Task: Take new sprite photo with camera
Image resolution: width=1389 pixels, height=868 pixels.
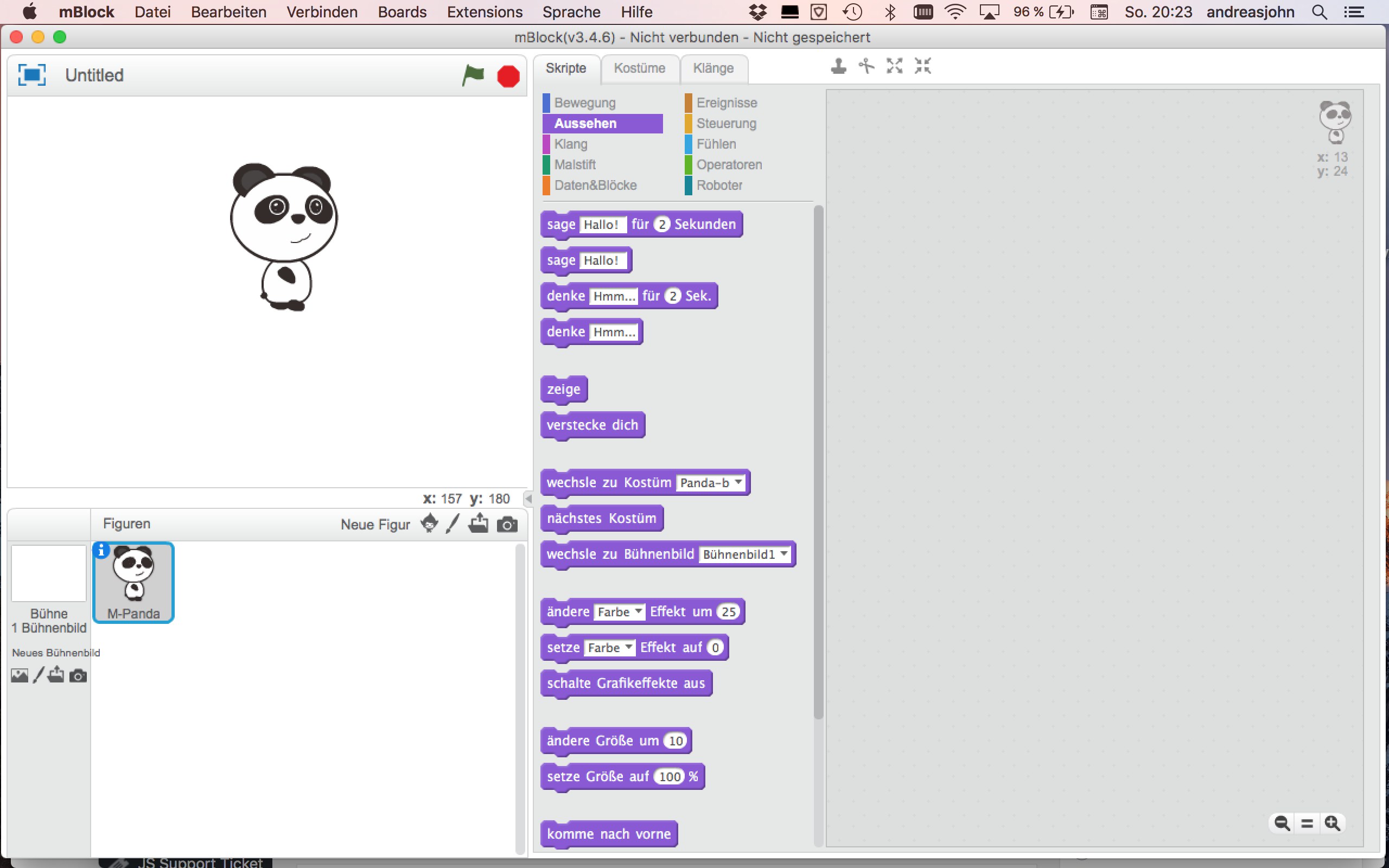Action: click(x=507, y=525)
